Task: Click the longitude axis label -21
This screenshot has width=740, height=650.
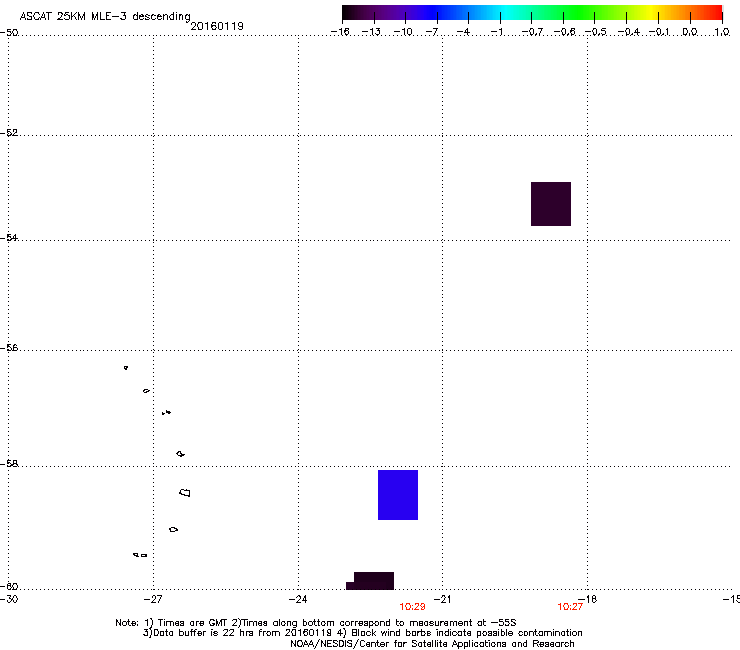Action: 442,599
